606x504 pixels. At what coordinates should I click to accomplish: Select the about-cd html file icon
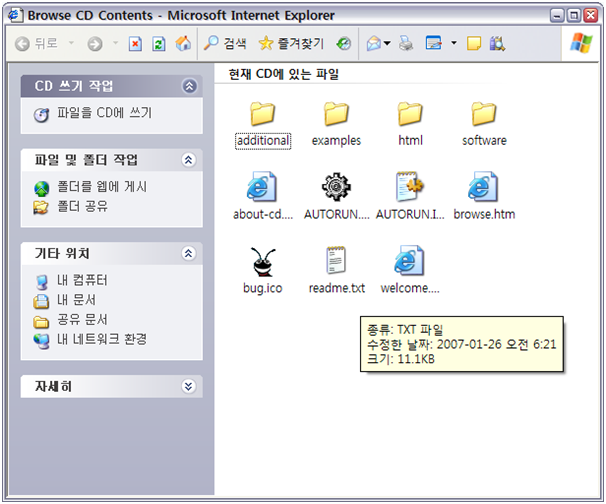click(x=262, y=187)
